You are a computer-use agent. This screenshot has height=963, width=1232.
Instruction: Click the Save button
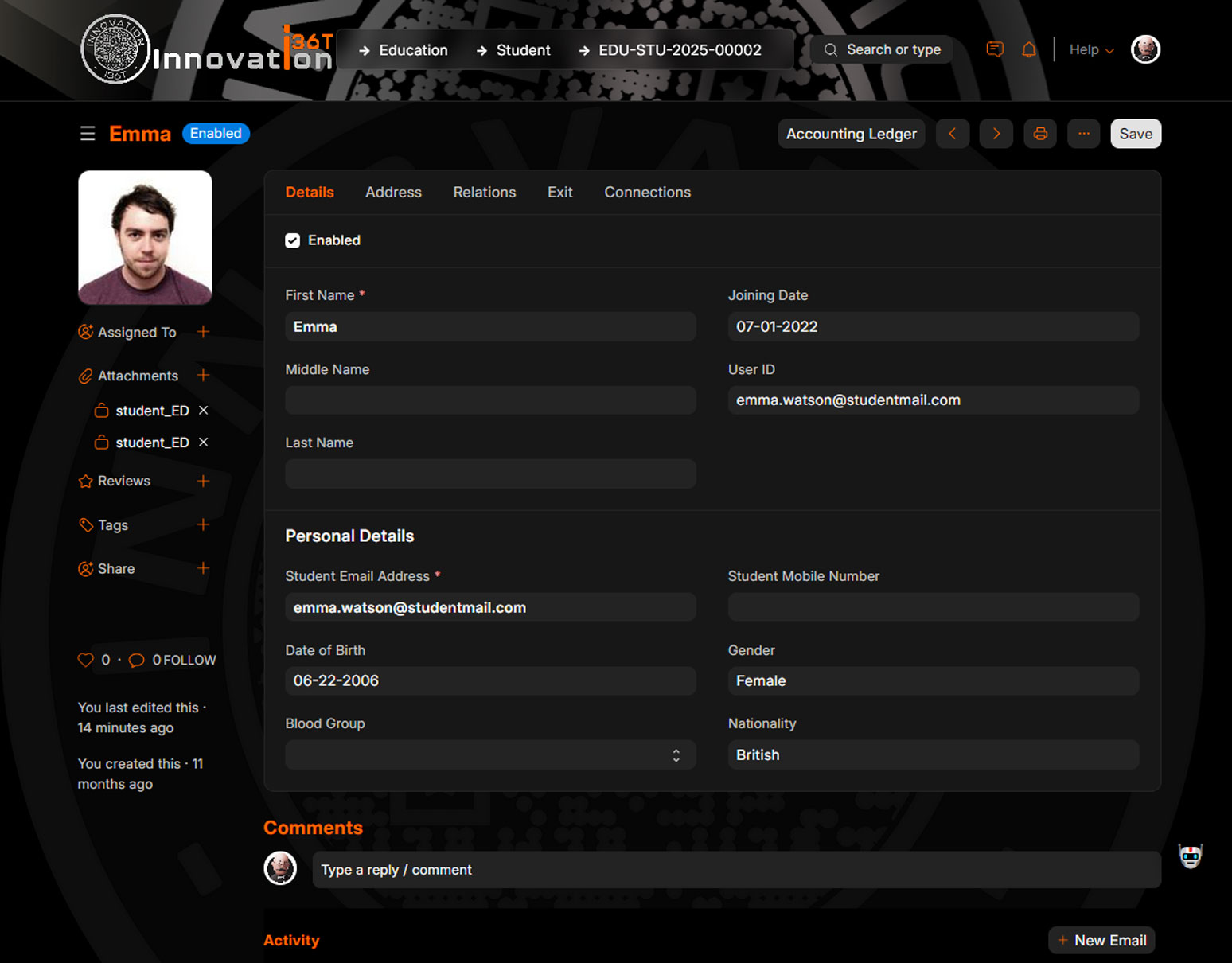1135,134
